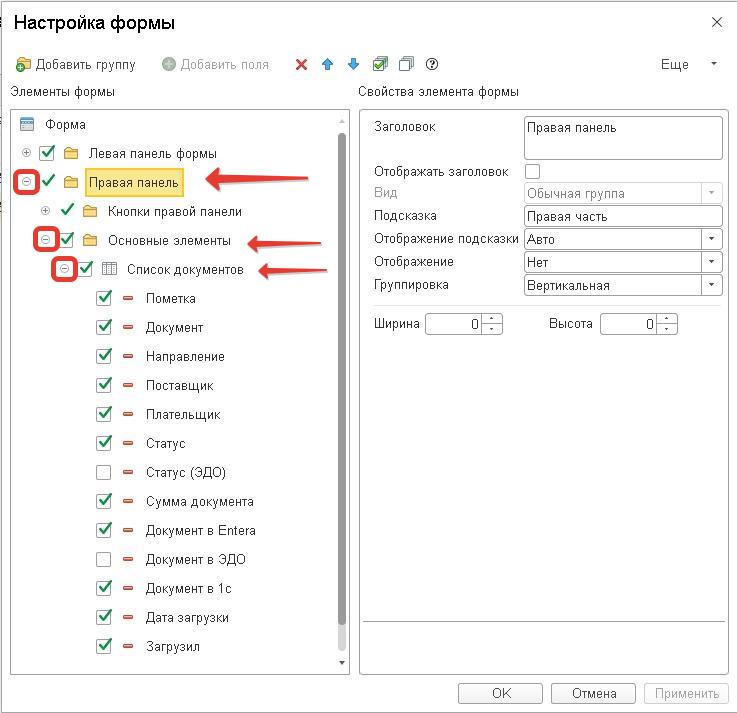737x713 pixels.
Task: Select the Список документов table icon
Action: (x=109, y=269)
